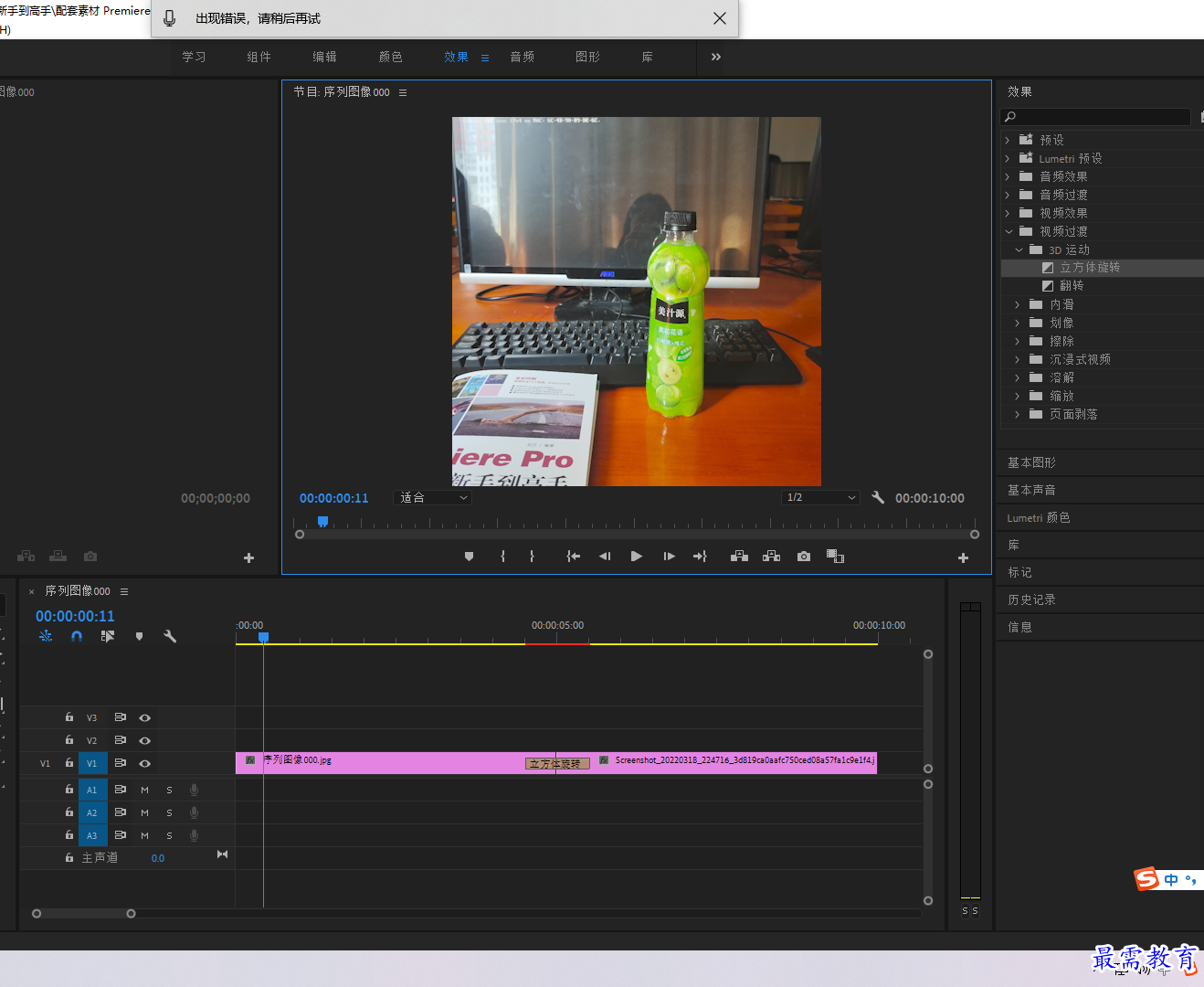
Task: Expand the 溶解 transitions folder
Action: coord(1018,377)
